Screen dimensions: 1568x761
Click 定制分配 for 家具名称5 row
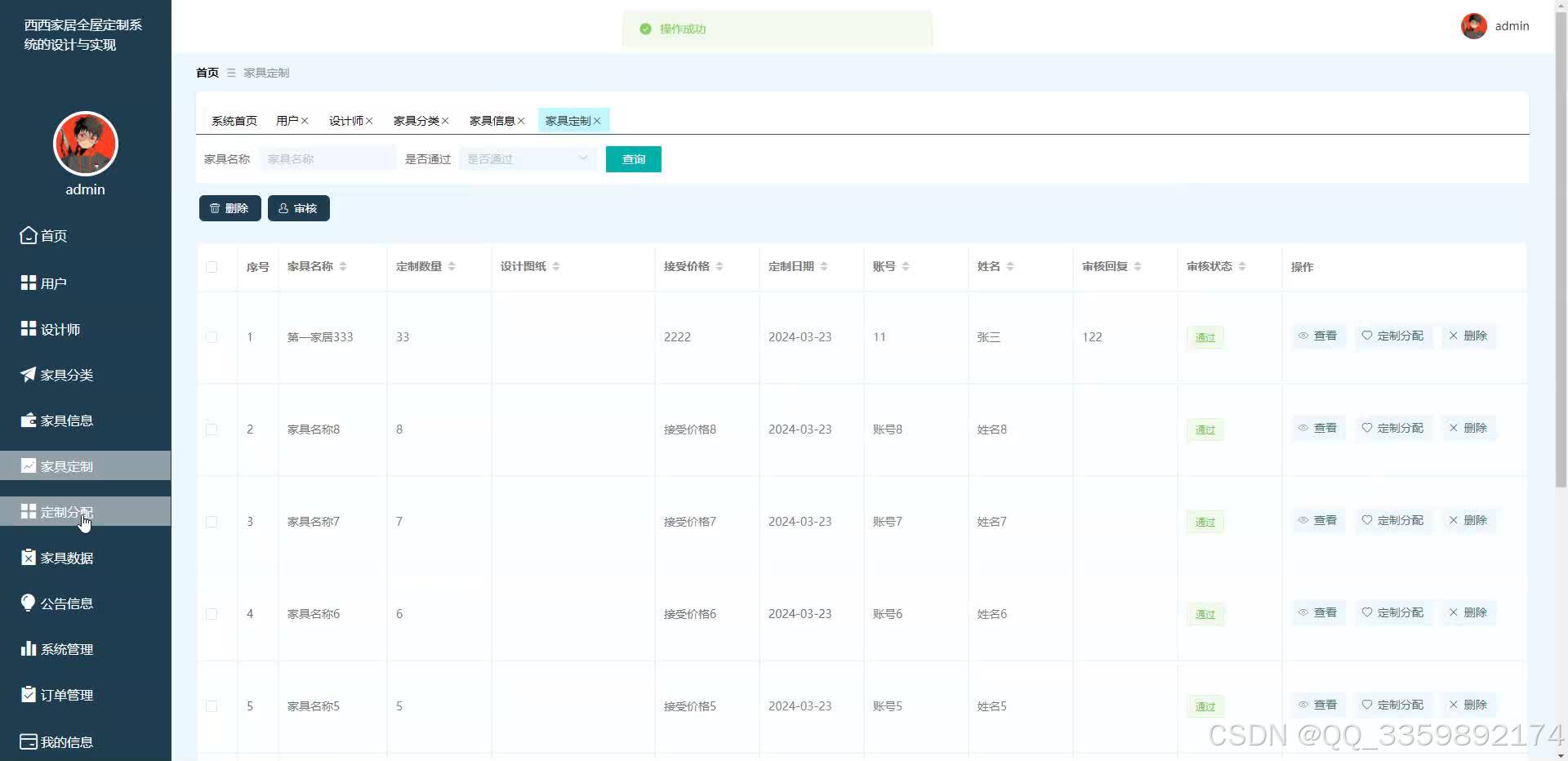(1392, 705)
